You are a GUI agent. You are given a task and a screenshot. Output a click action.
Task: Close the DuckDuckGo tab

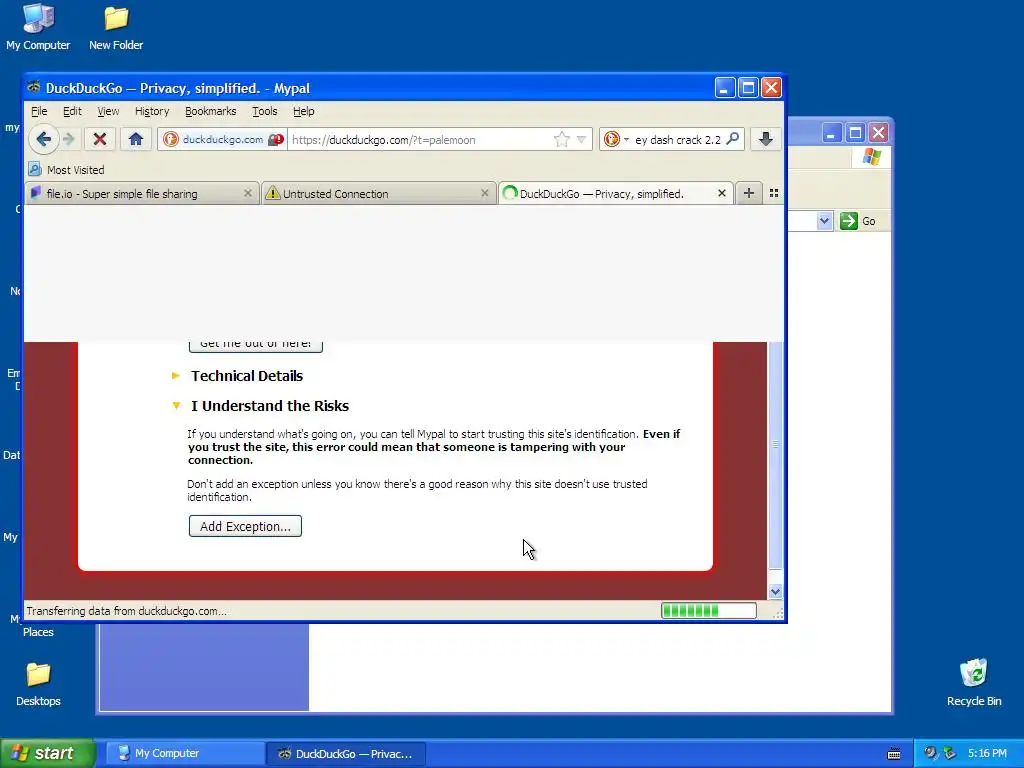[722, 193]
